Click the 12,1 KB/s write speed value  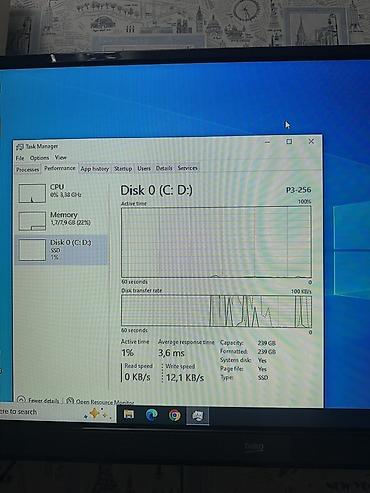(185, 378)
